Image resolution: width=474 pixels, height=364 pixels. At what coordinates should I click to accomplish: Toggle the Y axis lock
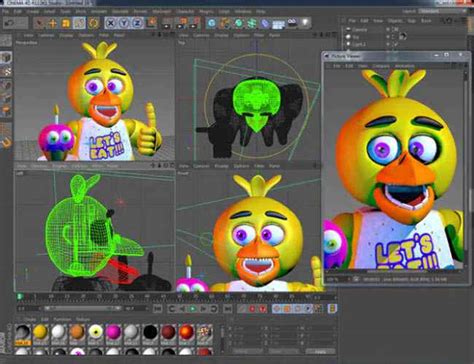pos(124,23)
